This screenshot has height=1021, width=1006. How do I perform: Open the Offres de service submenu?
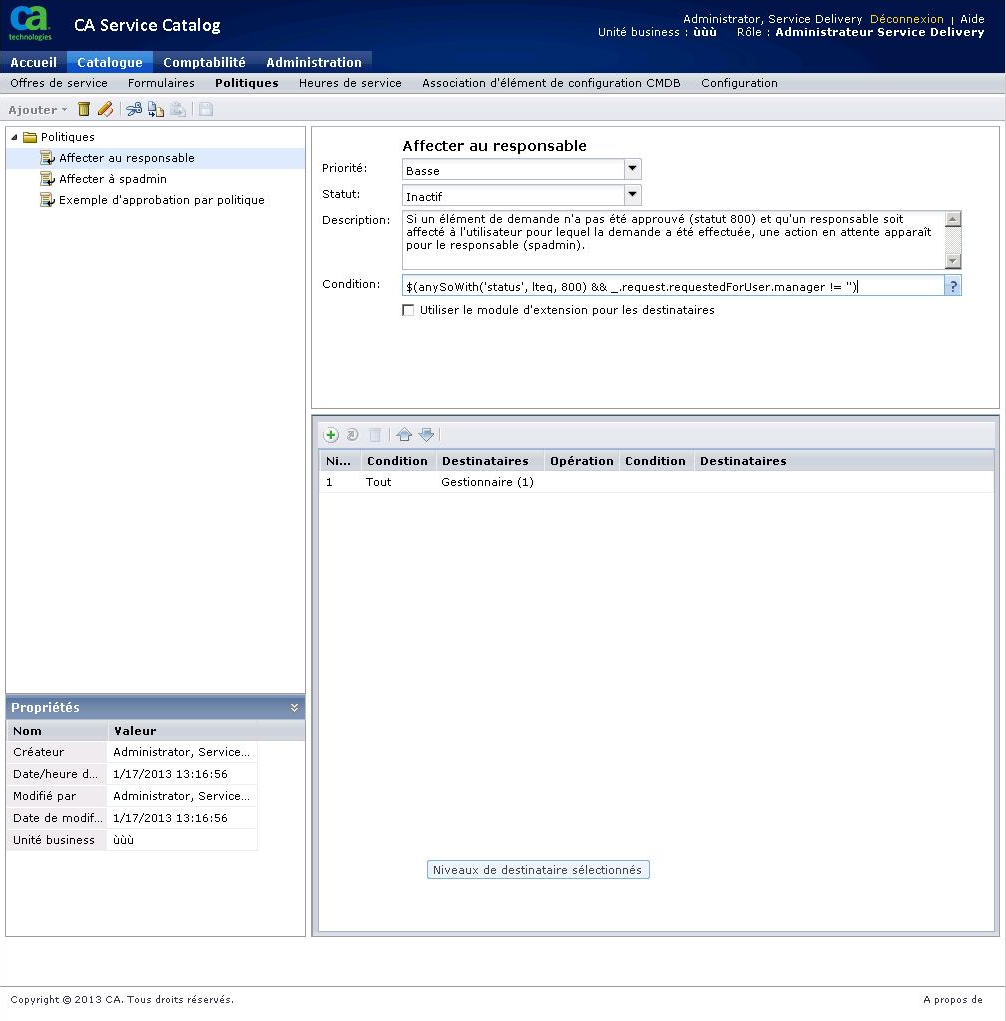point(59,83)
